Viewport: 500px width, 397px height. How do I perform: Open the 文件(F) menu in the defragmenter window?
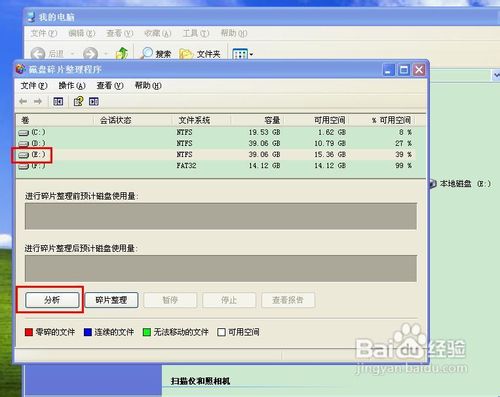34,86
